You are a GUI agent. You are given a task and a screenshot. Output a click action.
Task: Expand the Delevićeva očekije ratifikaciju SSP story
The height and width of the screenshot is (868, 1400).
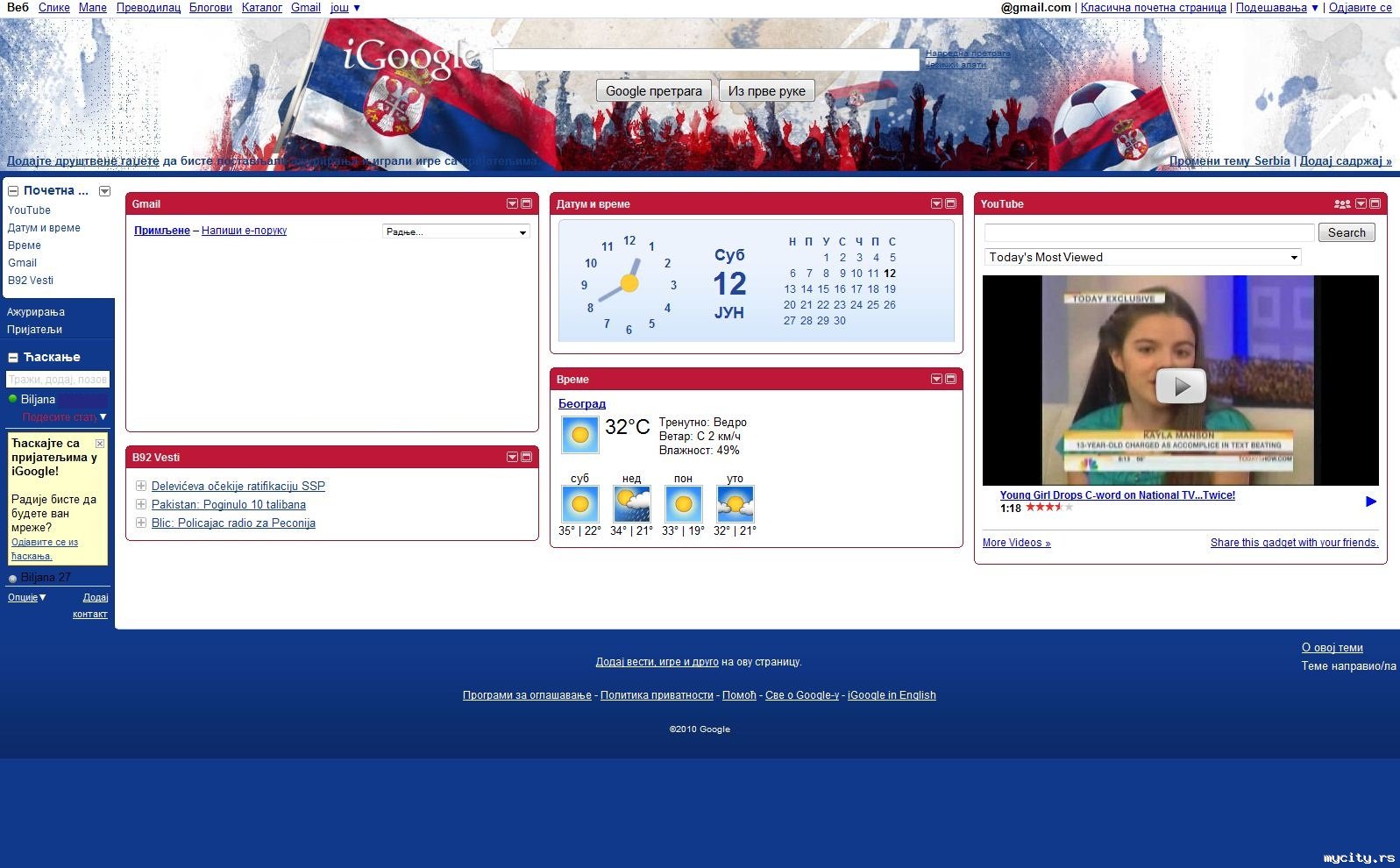pyautogui.click(x=140, y=486)
